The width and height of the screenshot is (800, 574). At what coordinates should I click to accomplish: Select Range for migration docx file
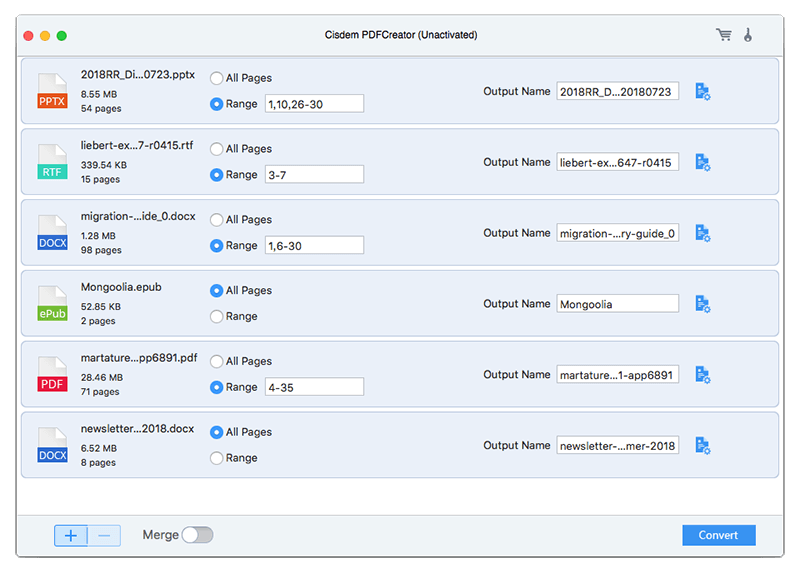pyautogui.click(x=216, y=246)
